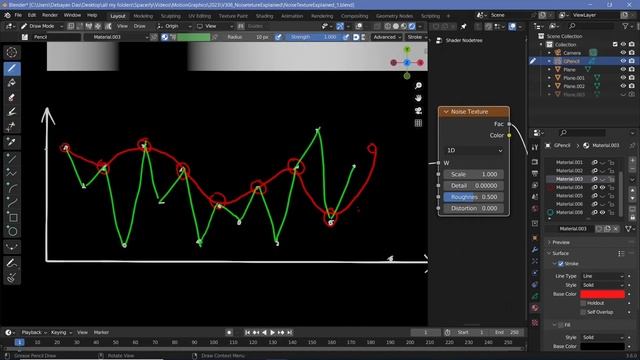Open the Line Type dropdown
Screen dimensions: 640x360
[603, 276]
